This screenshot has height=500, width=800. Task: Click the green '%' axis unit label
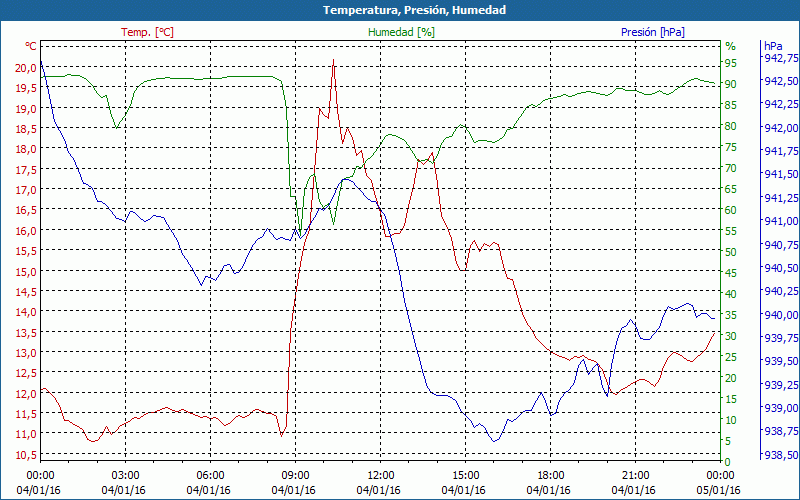point(730,46)
